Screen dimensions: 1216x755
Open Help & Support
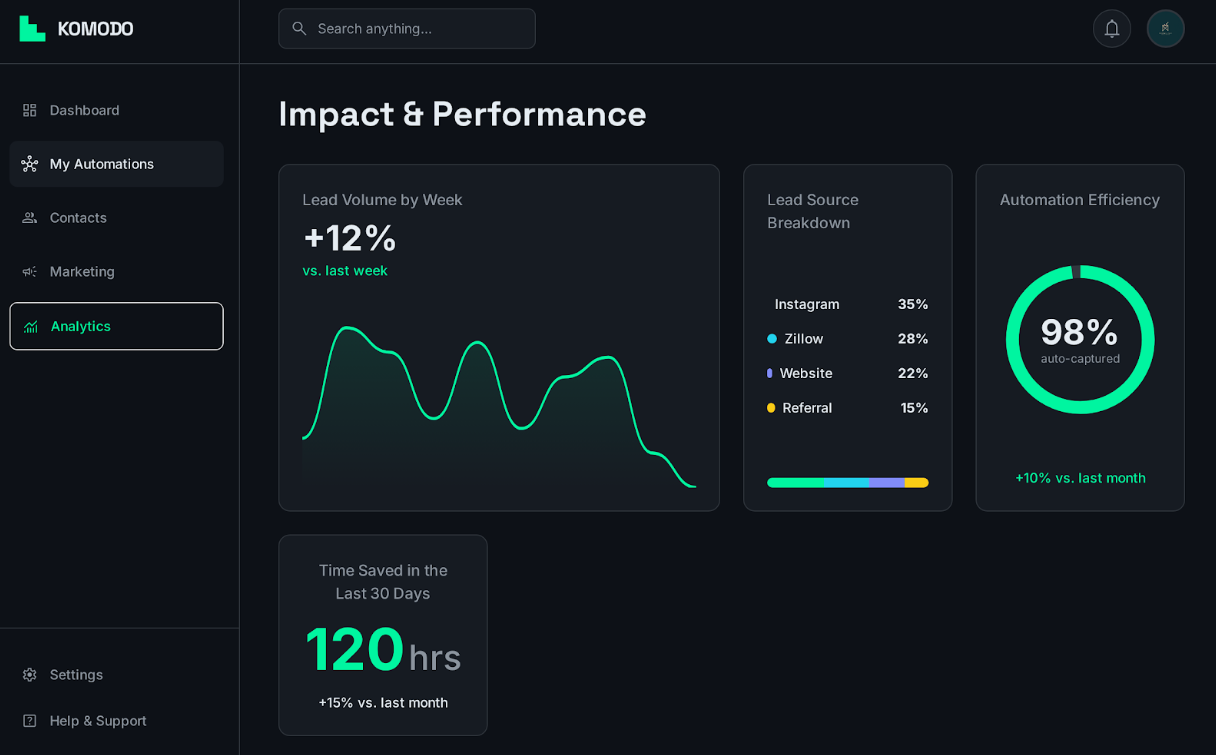point(97,721)
